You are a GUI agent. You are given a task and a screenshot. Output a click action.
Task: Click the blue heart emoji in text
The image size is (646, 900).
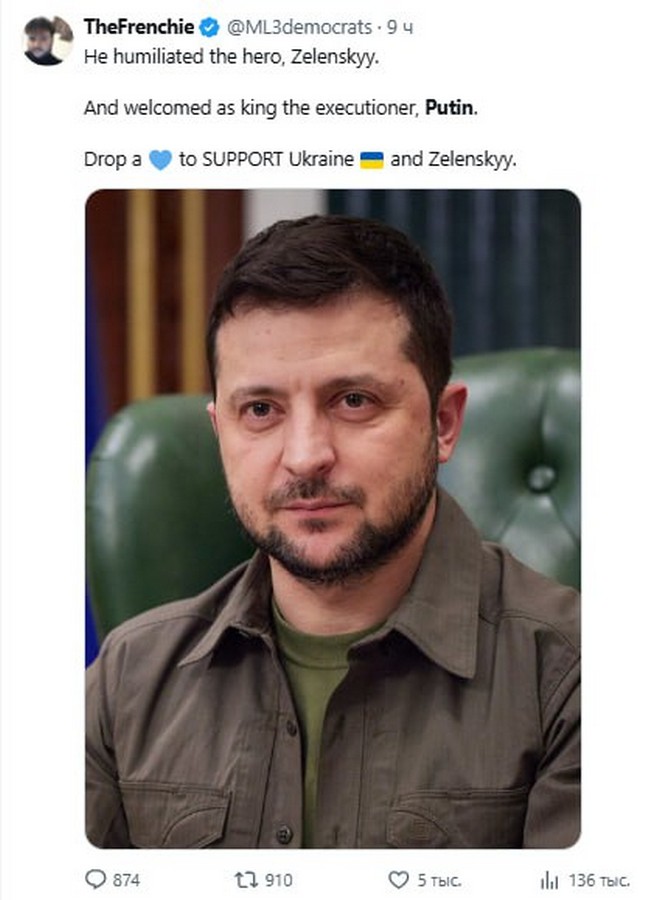click(x=160, y=160)
